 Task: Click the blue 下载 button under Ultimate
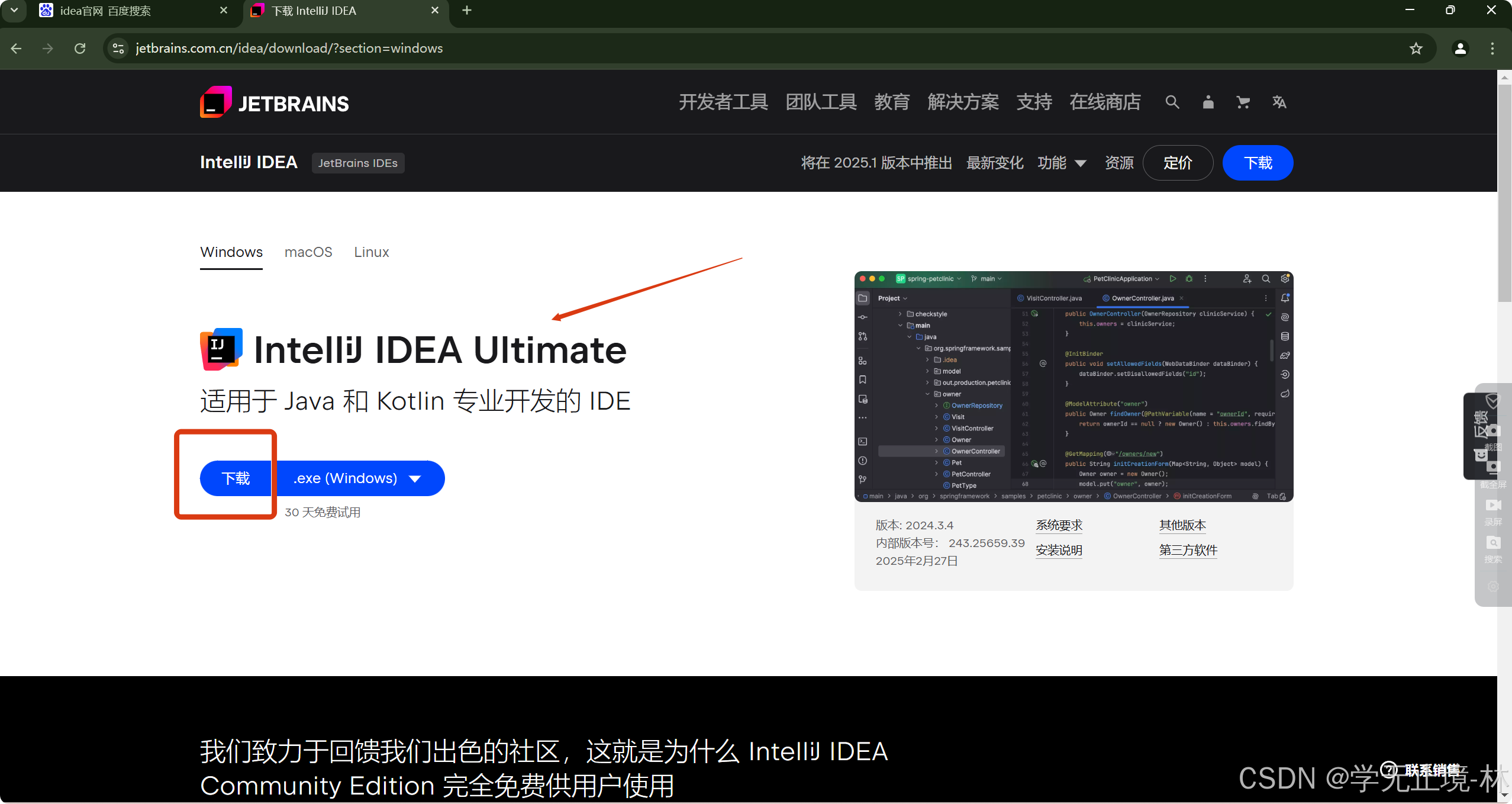click(x=236, y=478)
